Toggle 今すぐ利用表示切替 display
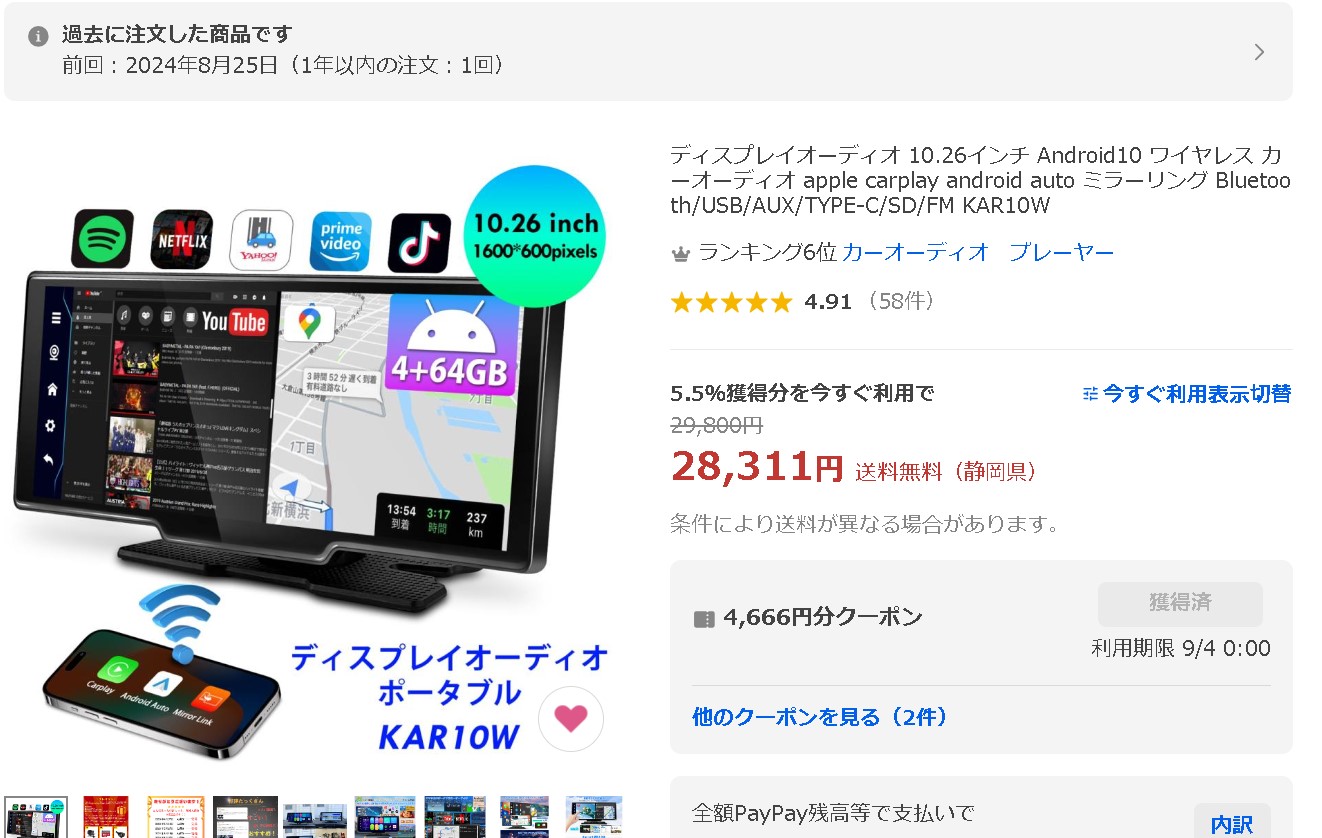Viewport: 1322px width, 838px height. pyautogui.click(x=1187, y=394)
